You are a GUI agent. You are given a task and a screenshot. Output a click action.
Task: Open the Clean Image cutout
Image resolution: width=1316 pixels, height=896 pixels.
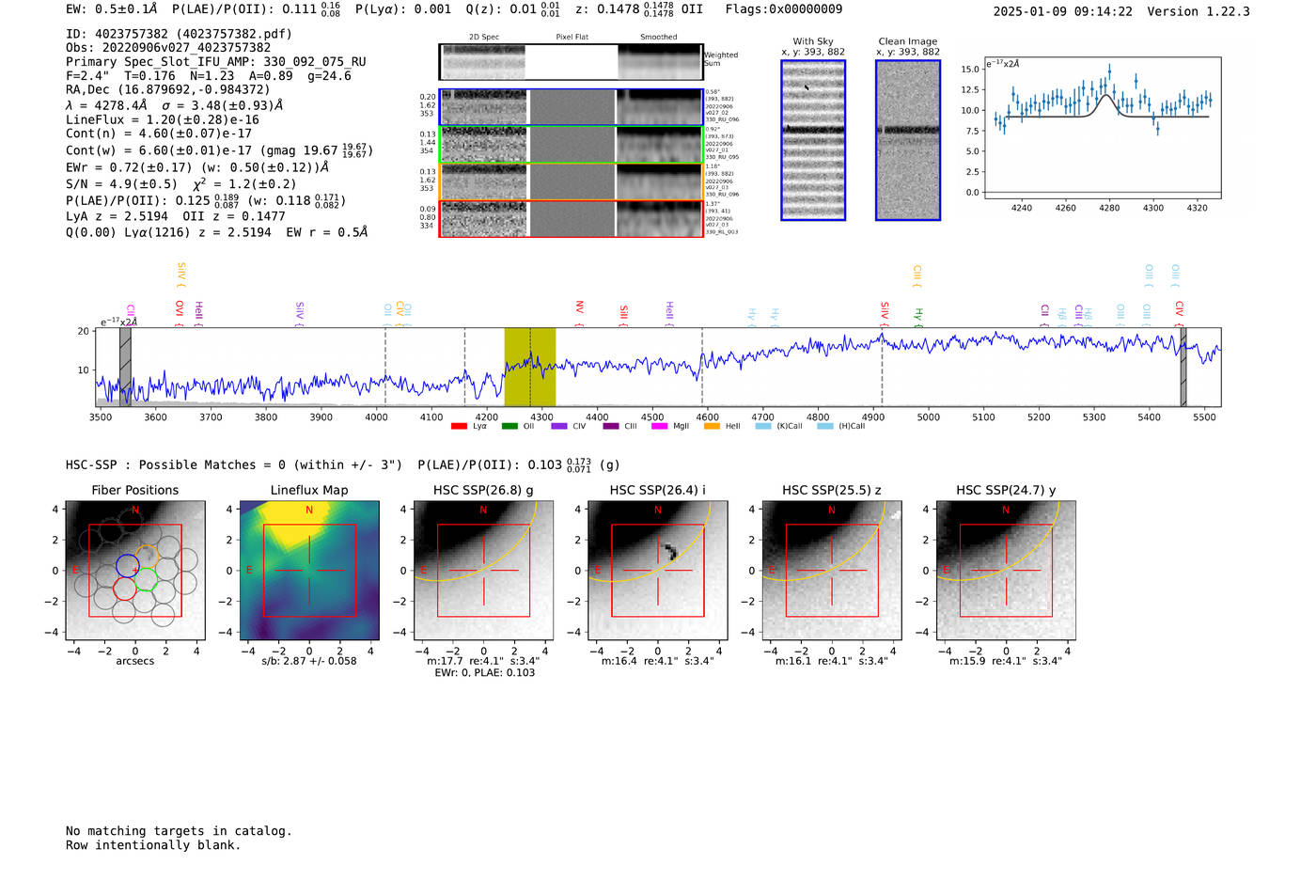coord(908,140)
